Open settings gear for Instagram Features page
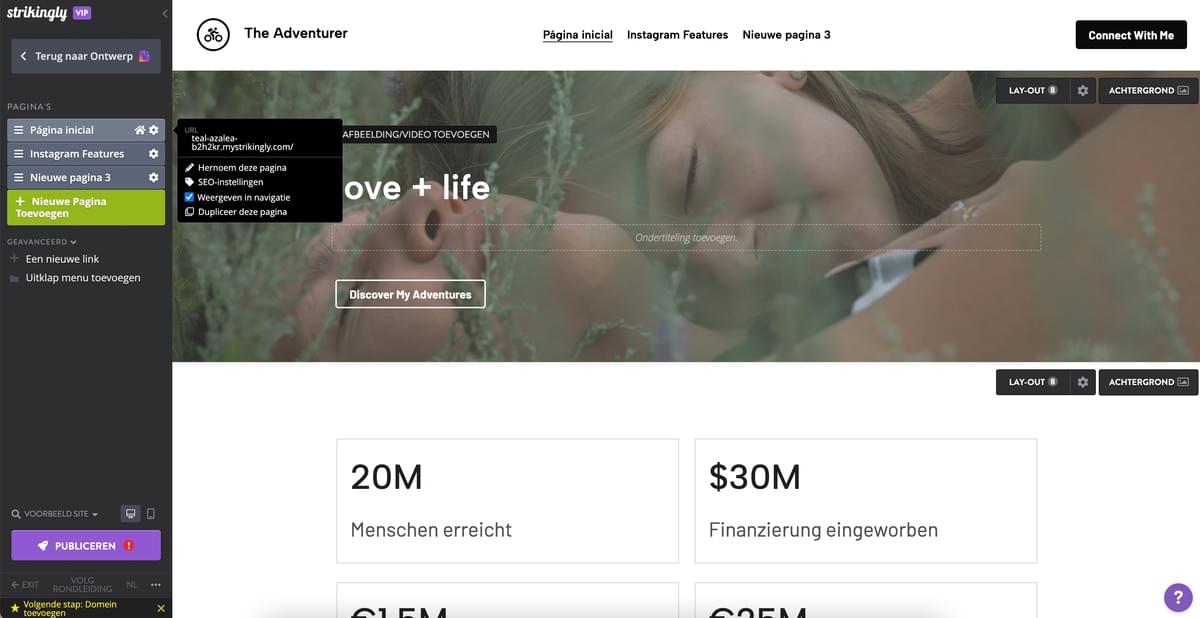1200x618 pixels. click(153, 154)
